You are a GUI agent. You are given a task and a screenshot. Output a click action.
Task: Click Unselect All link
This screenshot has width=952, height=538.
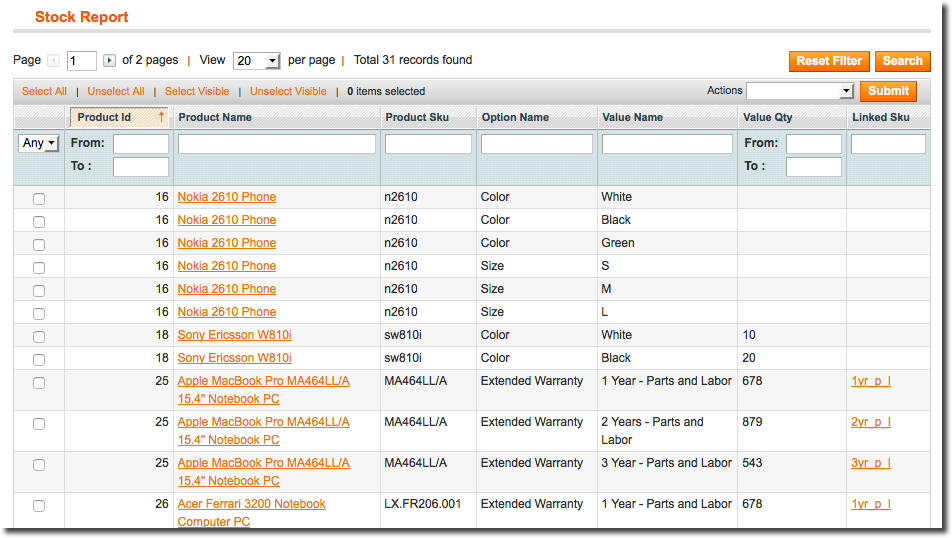(x=116, y=91)
